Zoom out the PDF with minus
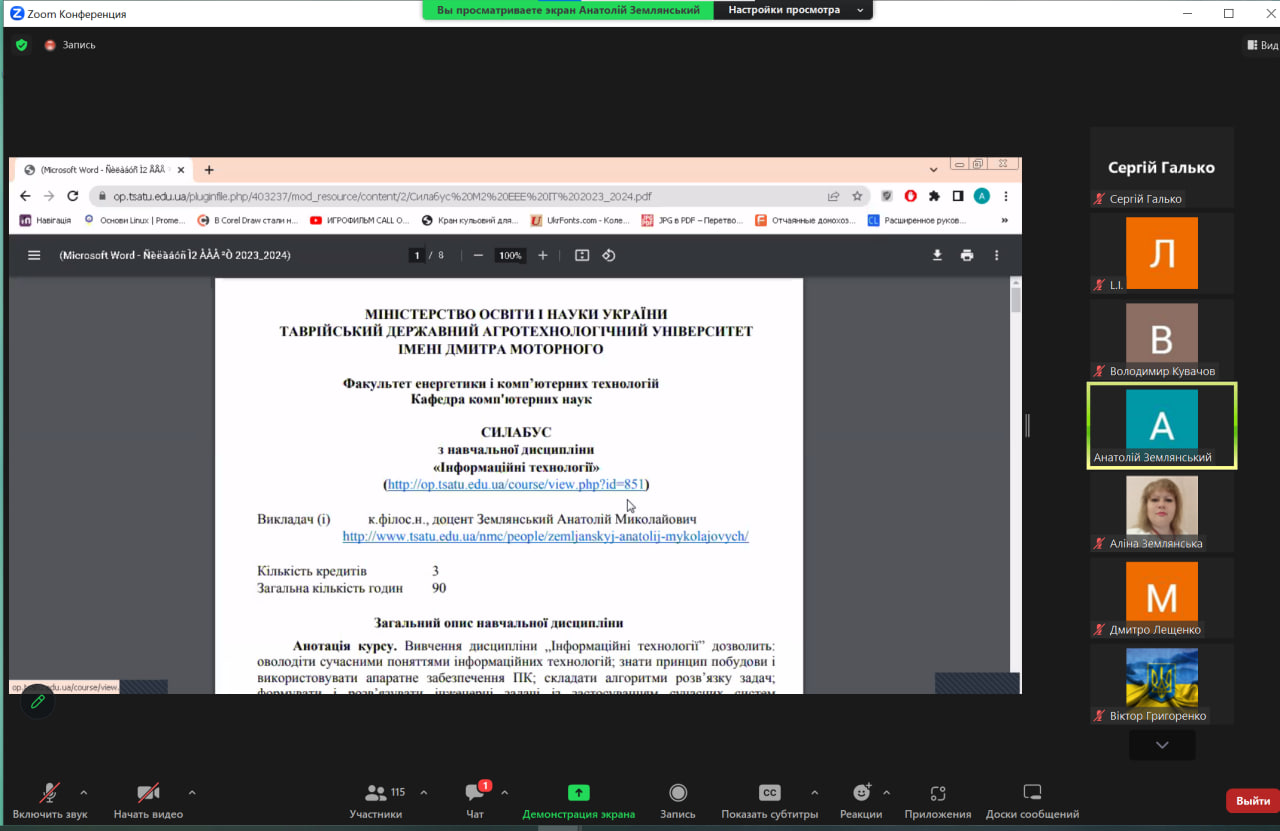Viewport: 1280px width, 831px height. (478, 256)
